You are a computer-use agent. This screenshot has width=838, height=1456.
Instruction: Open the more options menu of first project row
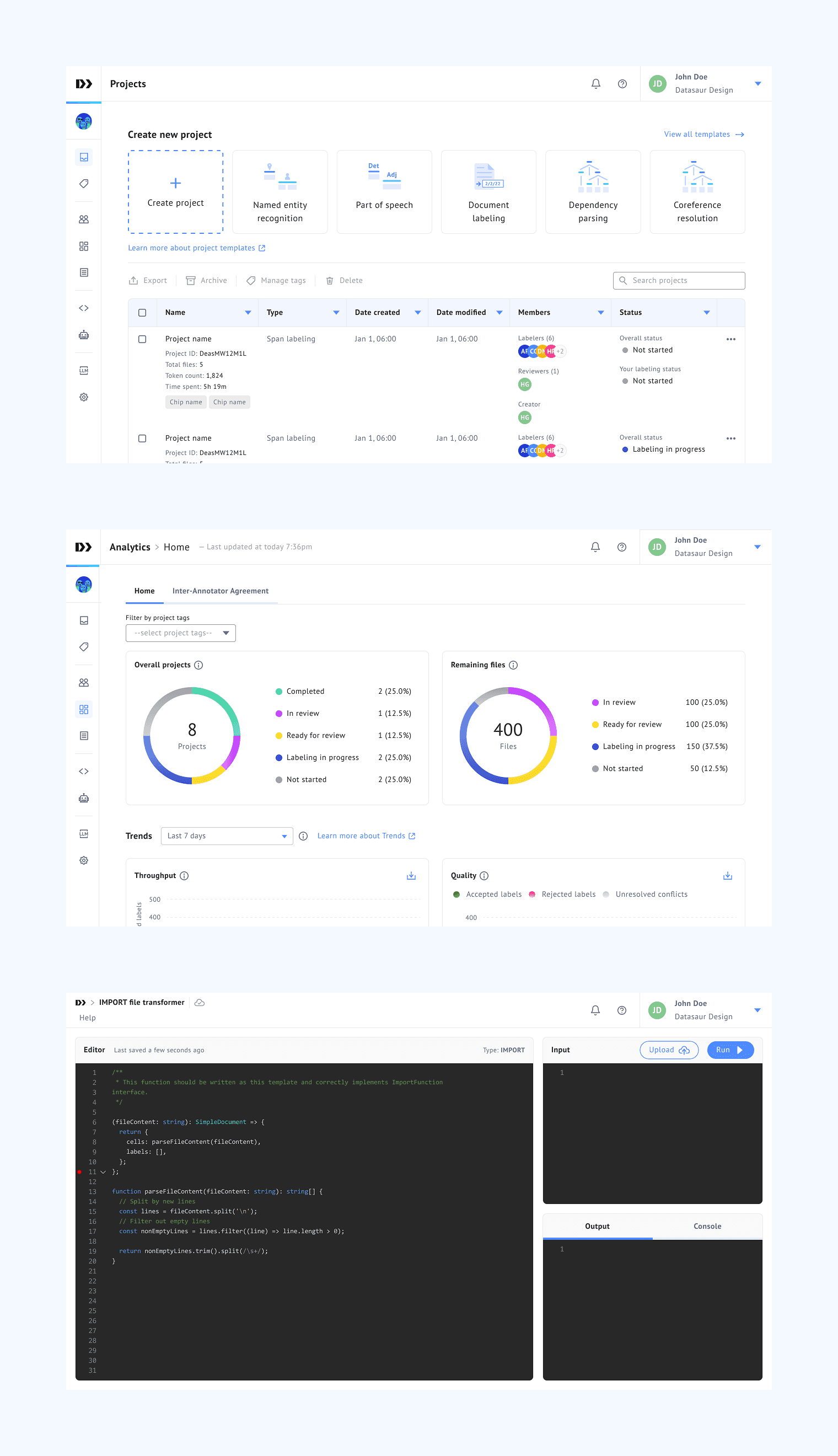click(731, 339)
